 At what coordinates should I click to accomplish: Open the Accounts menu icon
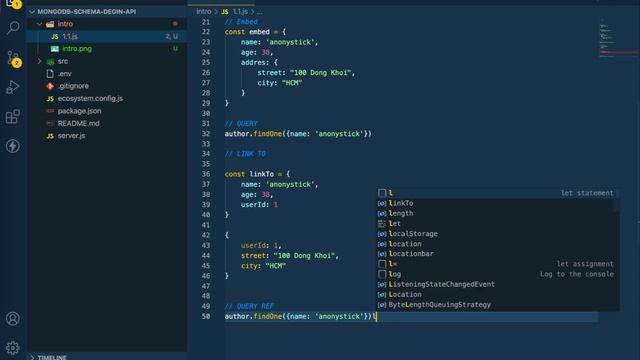(13, 318)
